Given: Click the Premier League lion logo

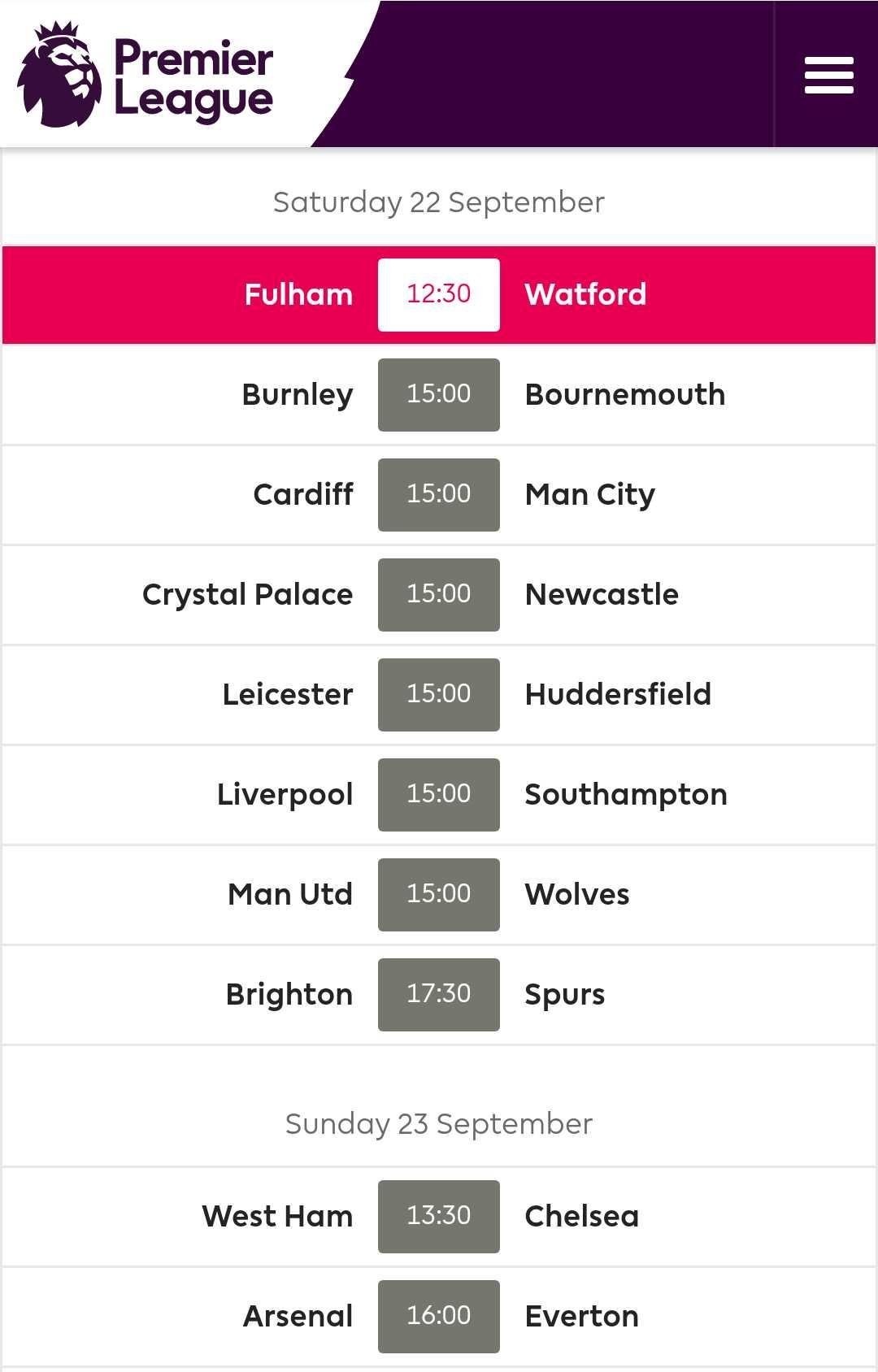Looking at the screenshot, I should tap(60, 76).
